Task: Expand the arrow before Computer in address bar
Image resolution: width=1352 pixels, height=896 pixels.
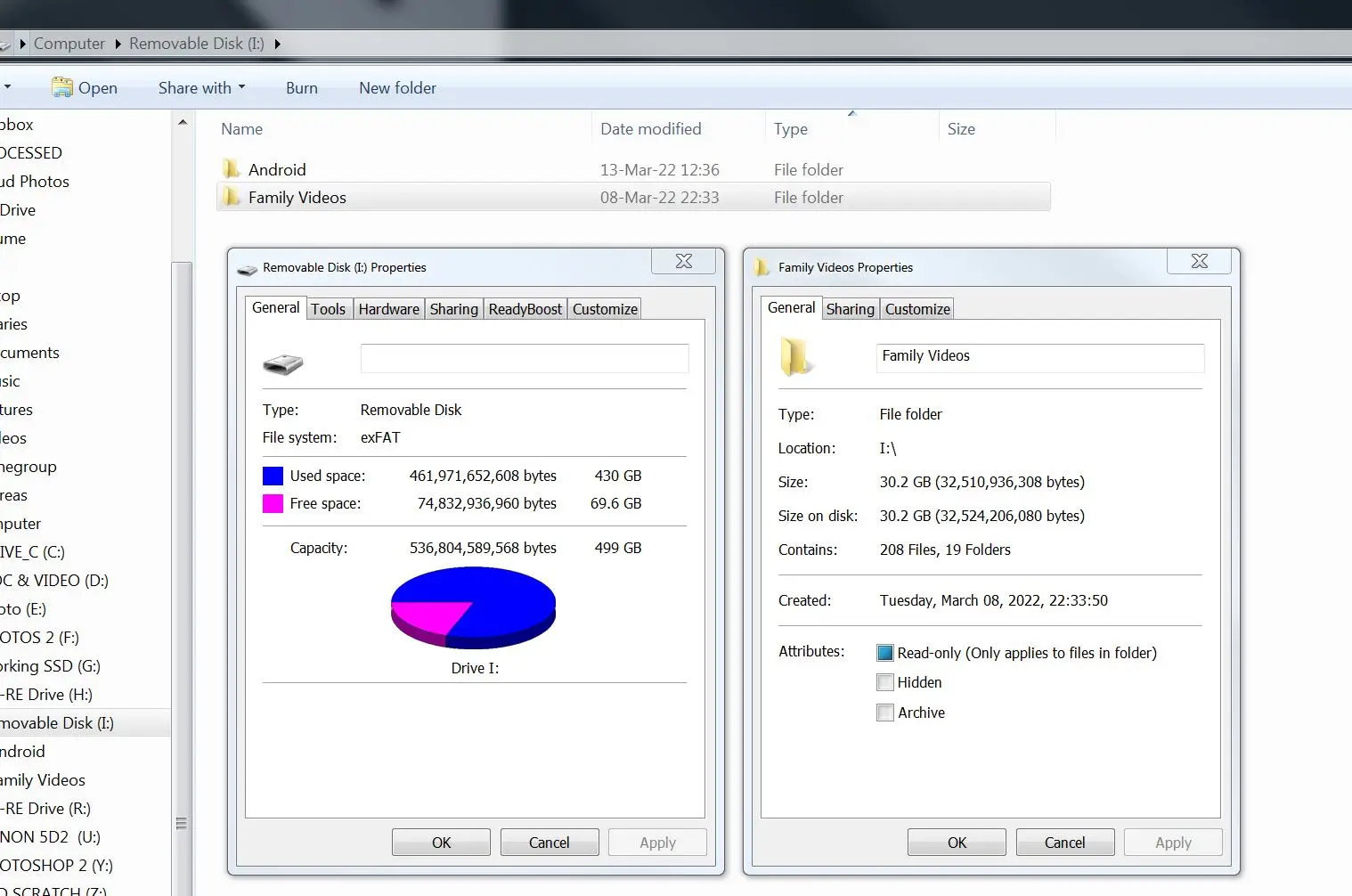Action: tap(22, 44)
